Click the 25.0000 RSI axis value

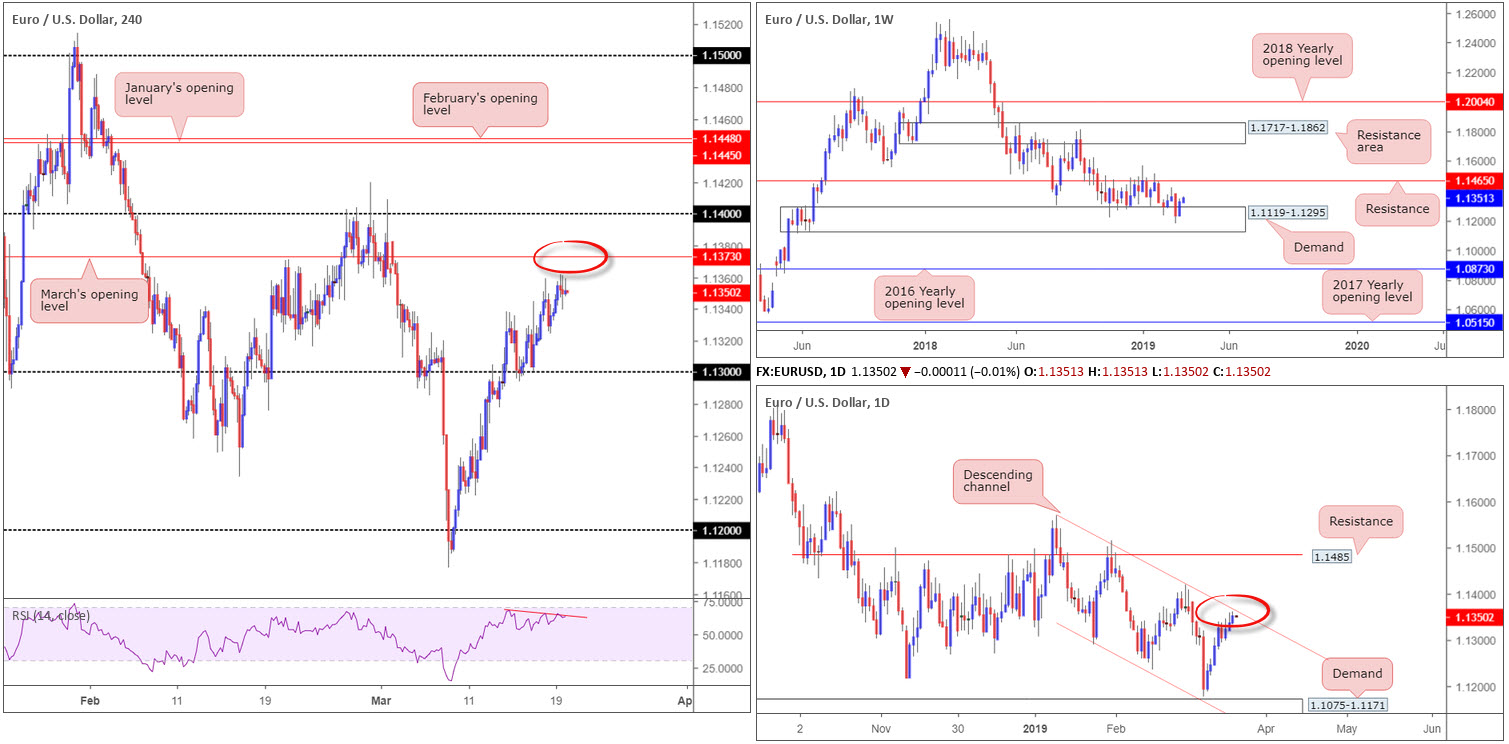pyautogui.click(x=723, y=667)
